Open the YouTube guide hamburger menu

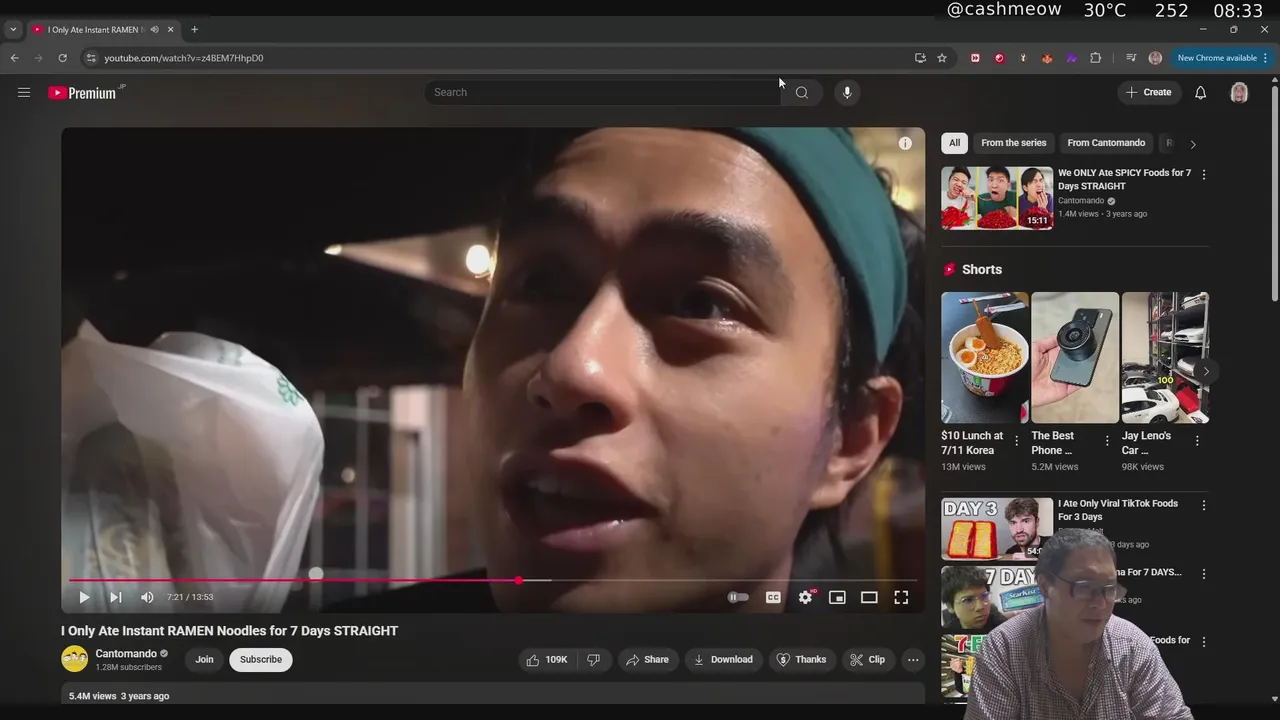24,92
